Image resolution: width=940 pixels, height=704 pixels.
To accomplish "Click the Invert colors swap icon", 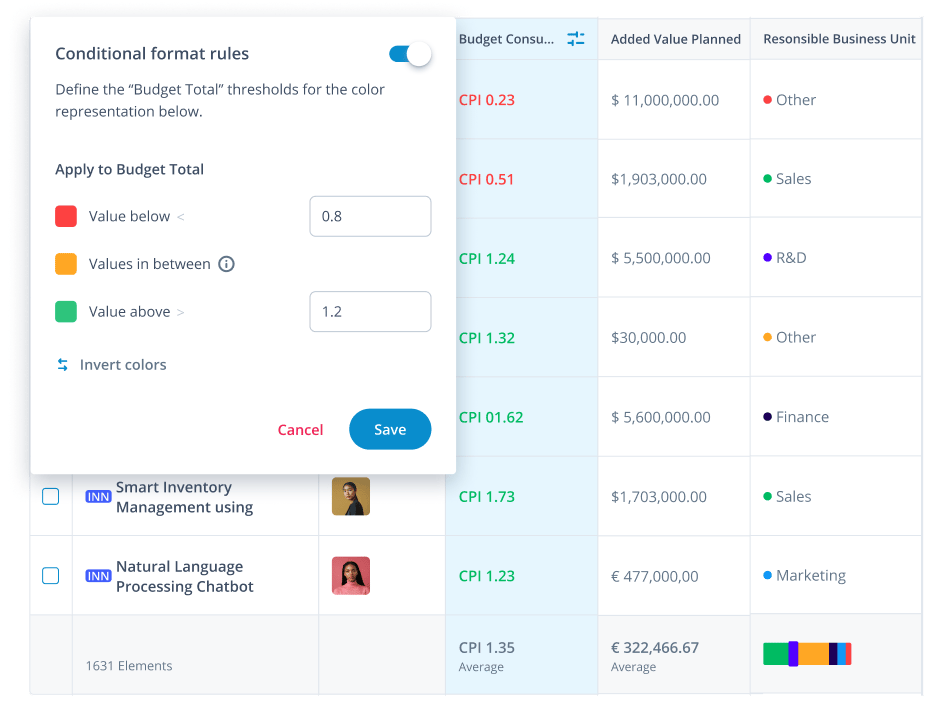I will 62,364.
